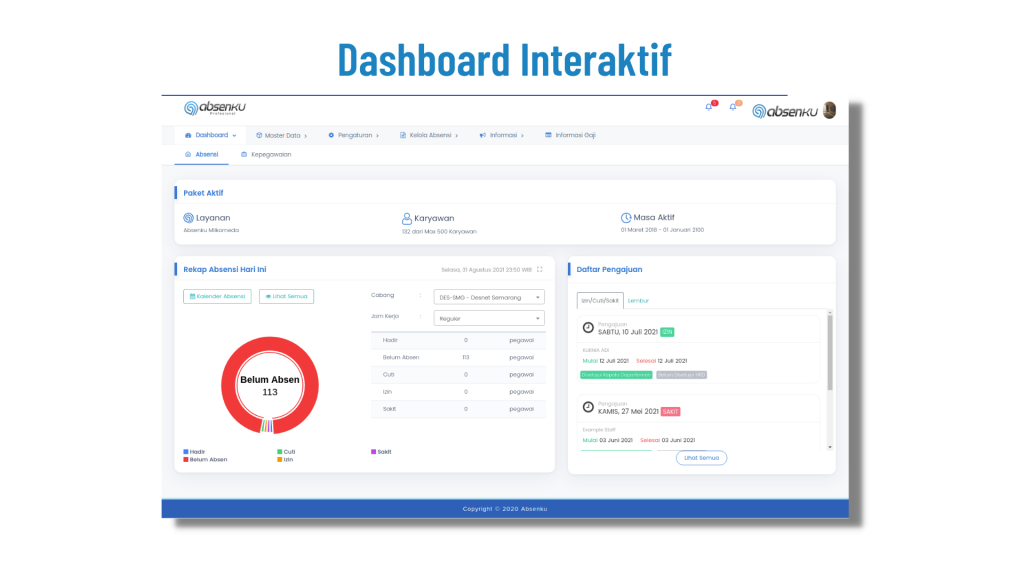
Task: Click the Daftar Pengajuan list scrollbar
Action: click(829, 350)
